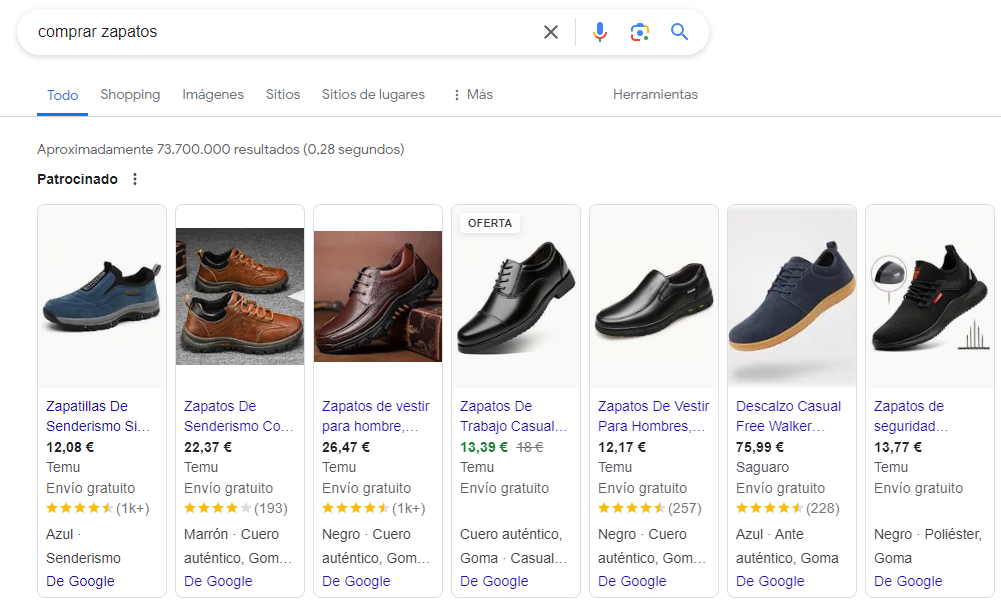Click the blue magnifying glass search icon
The height and width of the screenshot is (604, 1001).
coord(680,32)
